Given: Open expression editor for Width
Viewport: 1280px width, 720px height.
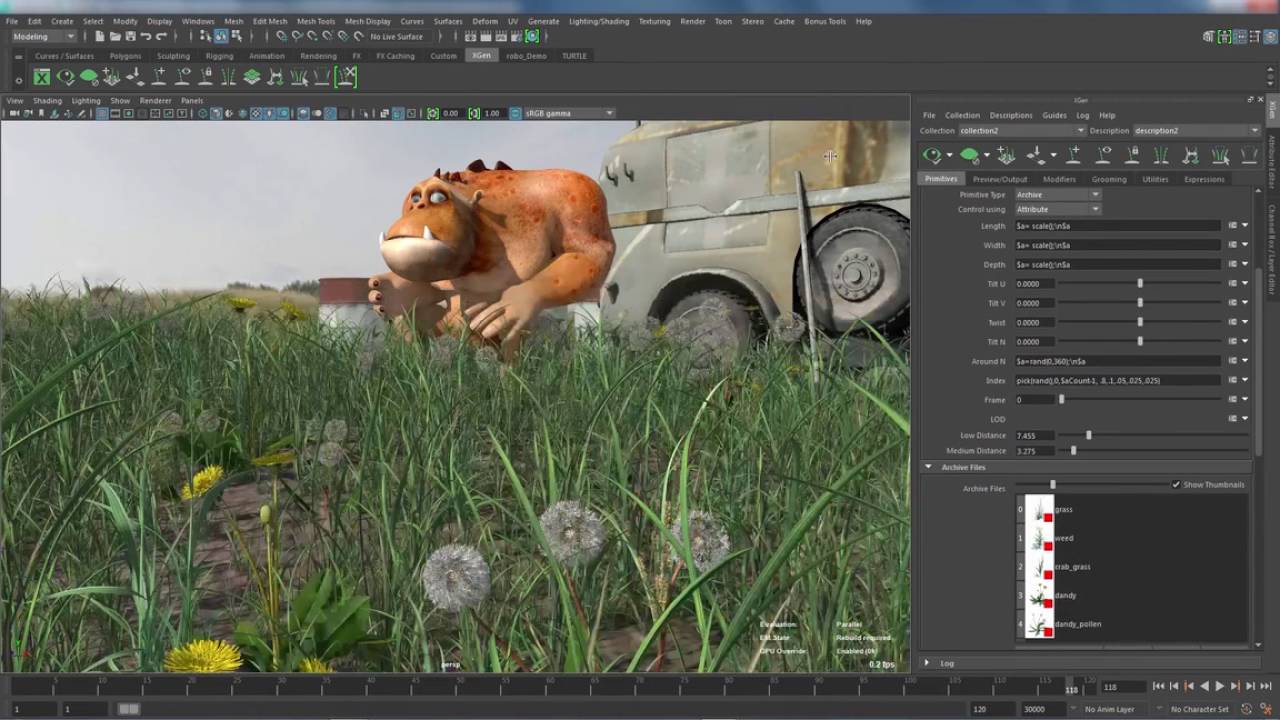Looking at the screenshot, I should tap(1232, 245).
